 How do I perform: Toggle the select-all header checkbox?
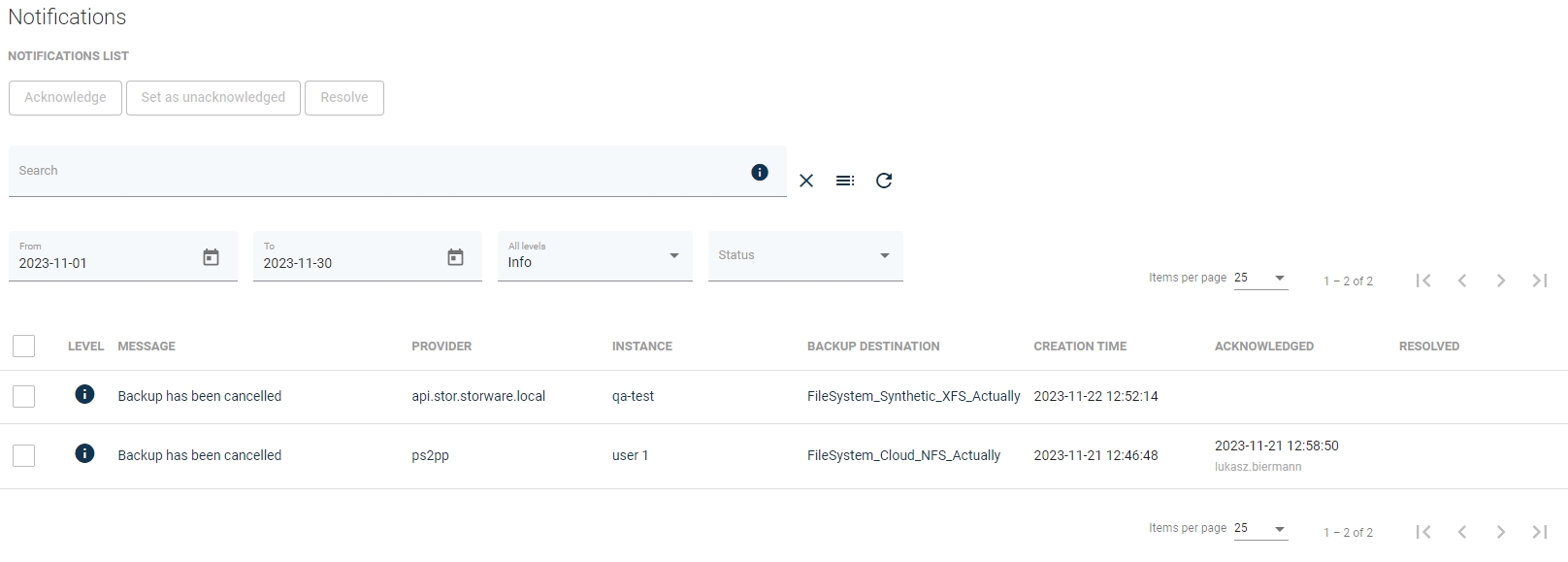pyautogui.click(x=24, y=346)
